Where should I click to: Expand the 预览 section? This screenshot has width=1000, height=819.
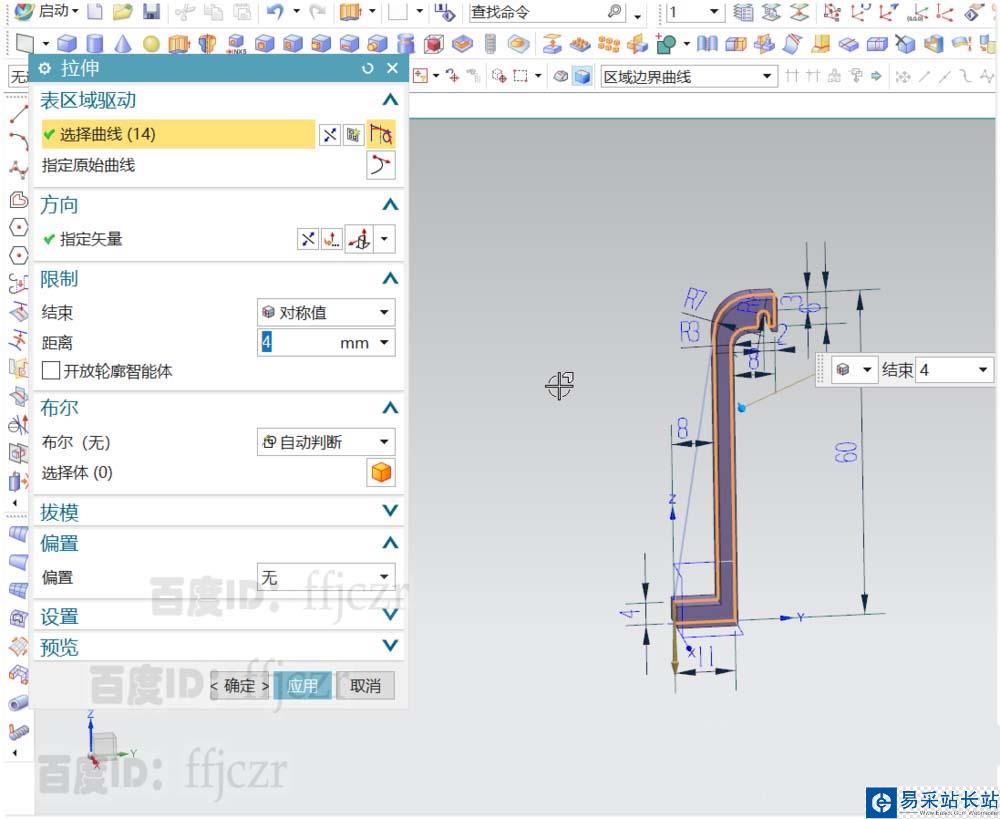point(390,647)
